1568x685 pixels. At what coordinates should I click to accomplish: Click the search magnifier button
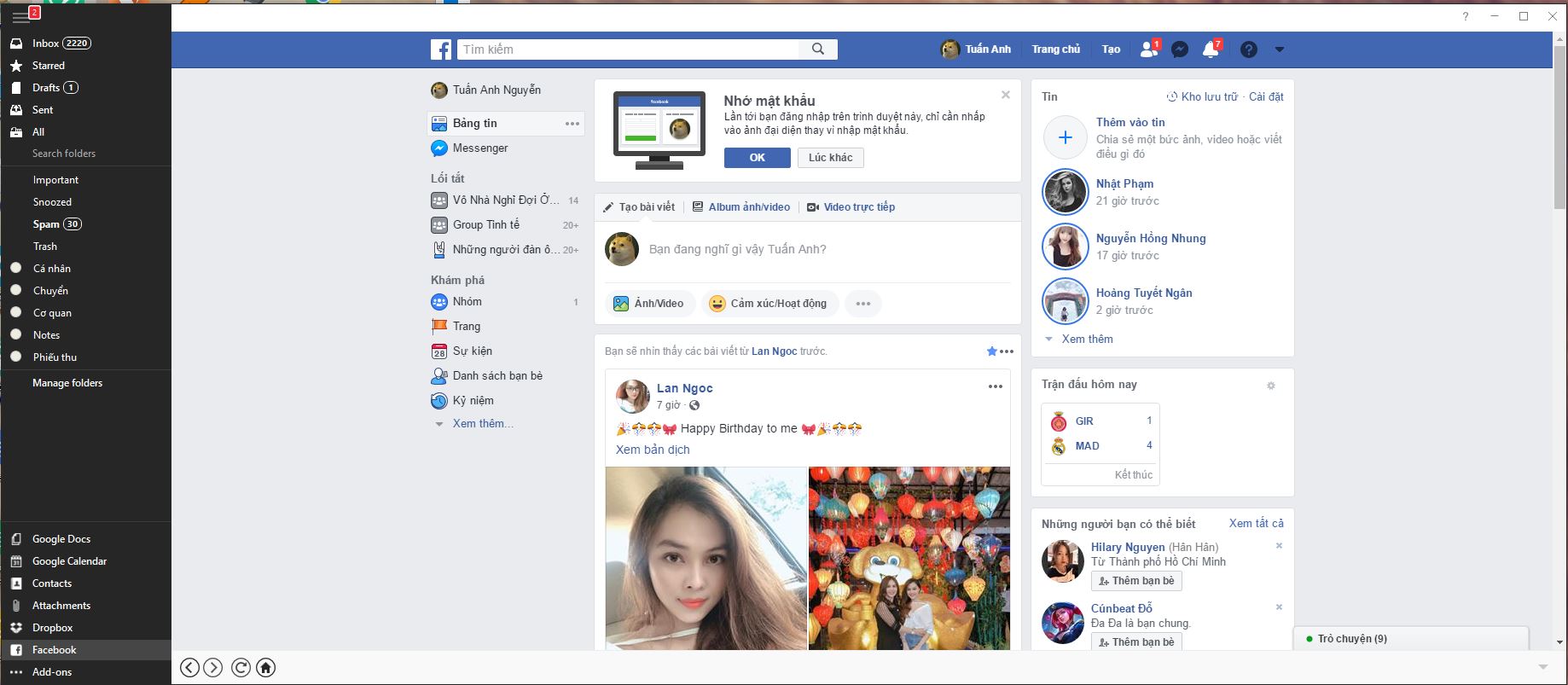[x=818, y=49]
